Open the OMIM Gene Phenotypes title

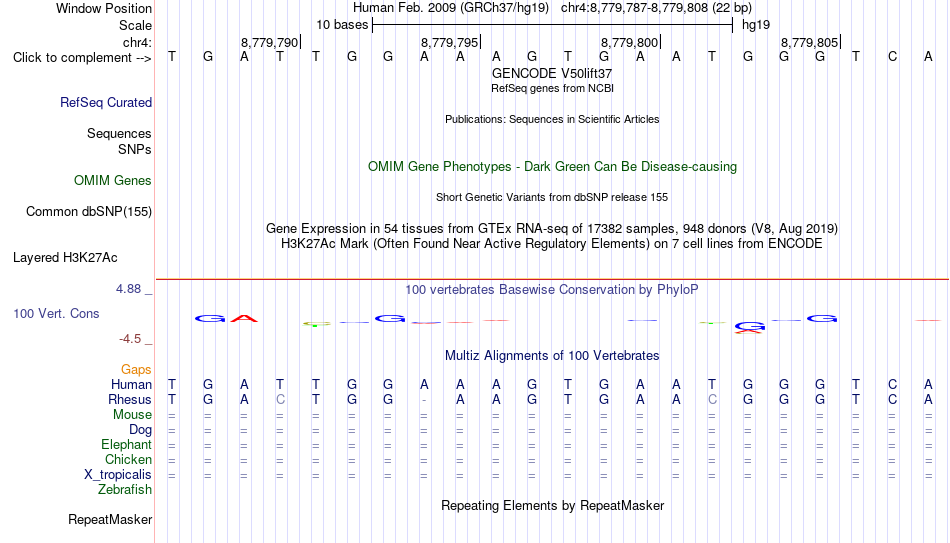pyautogui.click(x=552, y=167)
